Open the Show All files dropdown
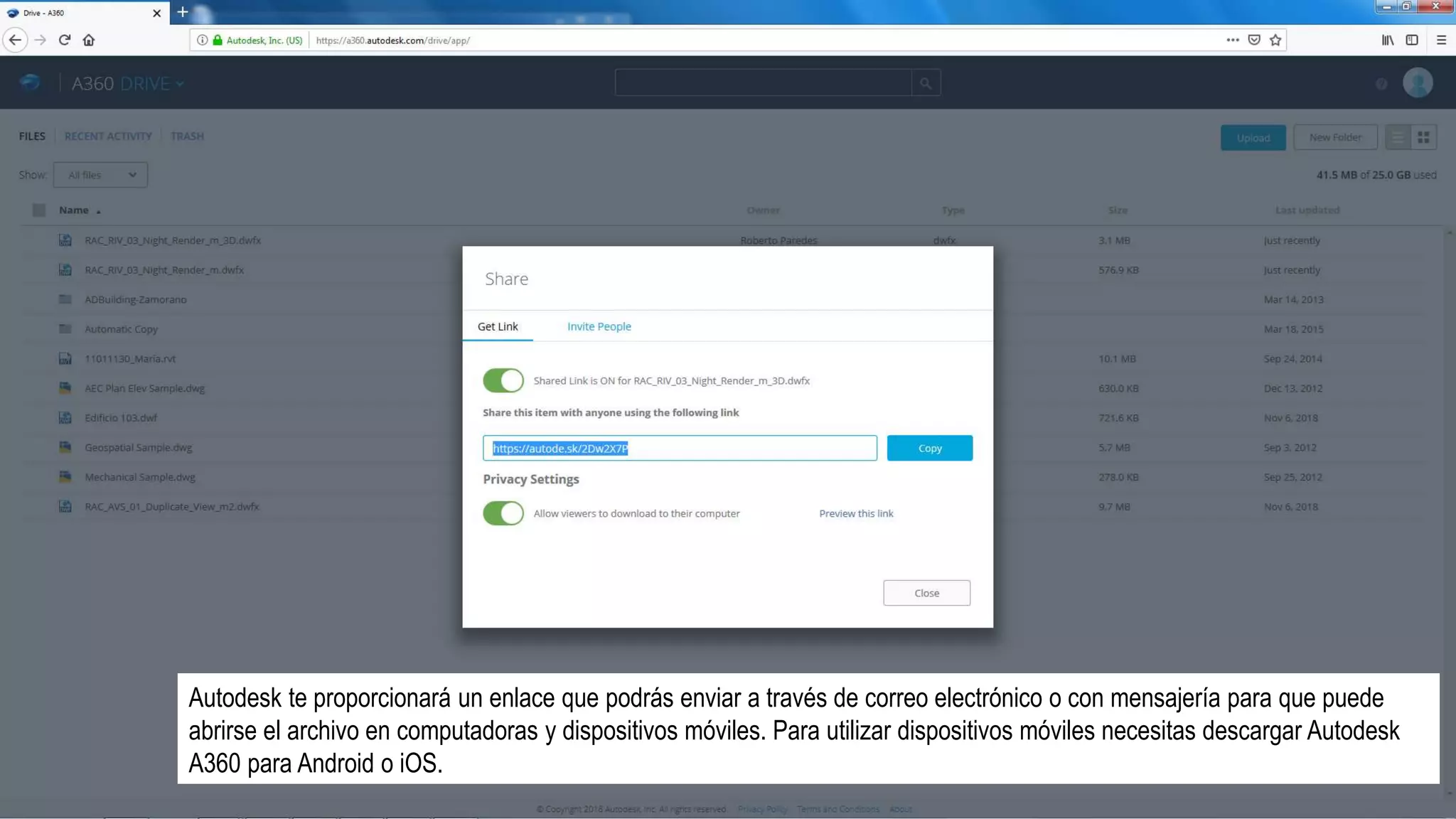Image resolution: width=1456 pixels, height=819 pixels. point(100,175)
